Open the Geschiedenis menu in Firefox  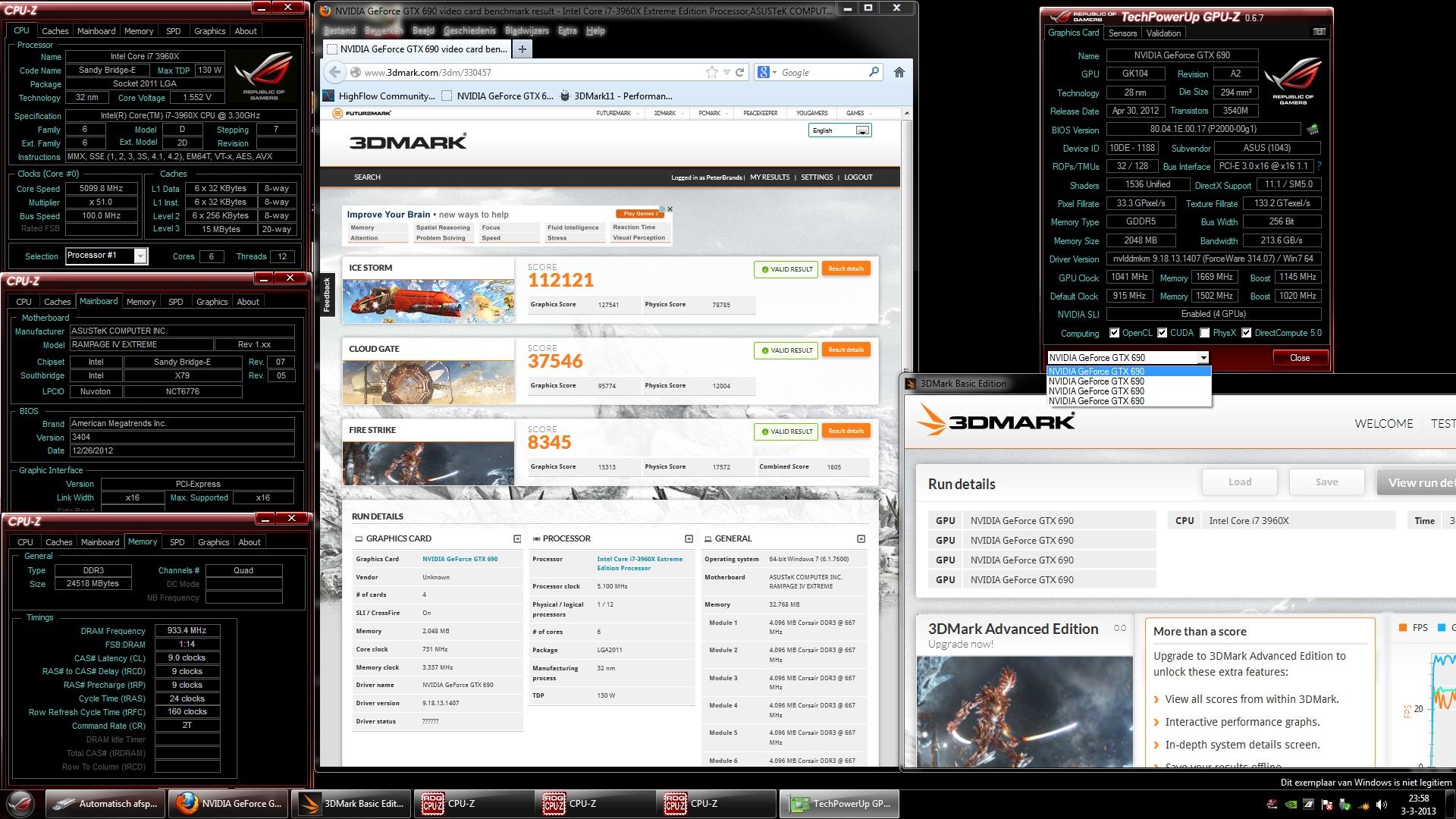pyautogui.click(x=469, y=31)
